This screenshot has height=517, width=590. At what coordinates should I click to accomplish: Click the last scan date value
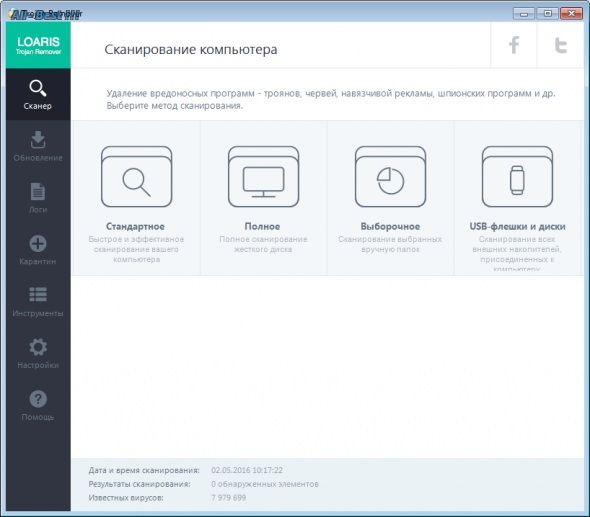[x=247, y=470]
